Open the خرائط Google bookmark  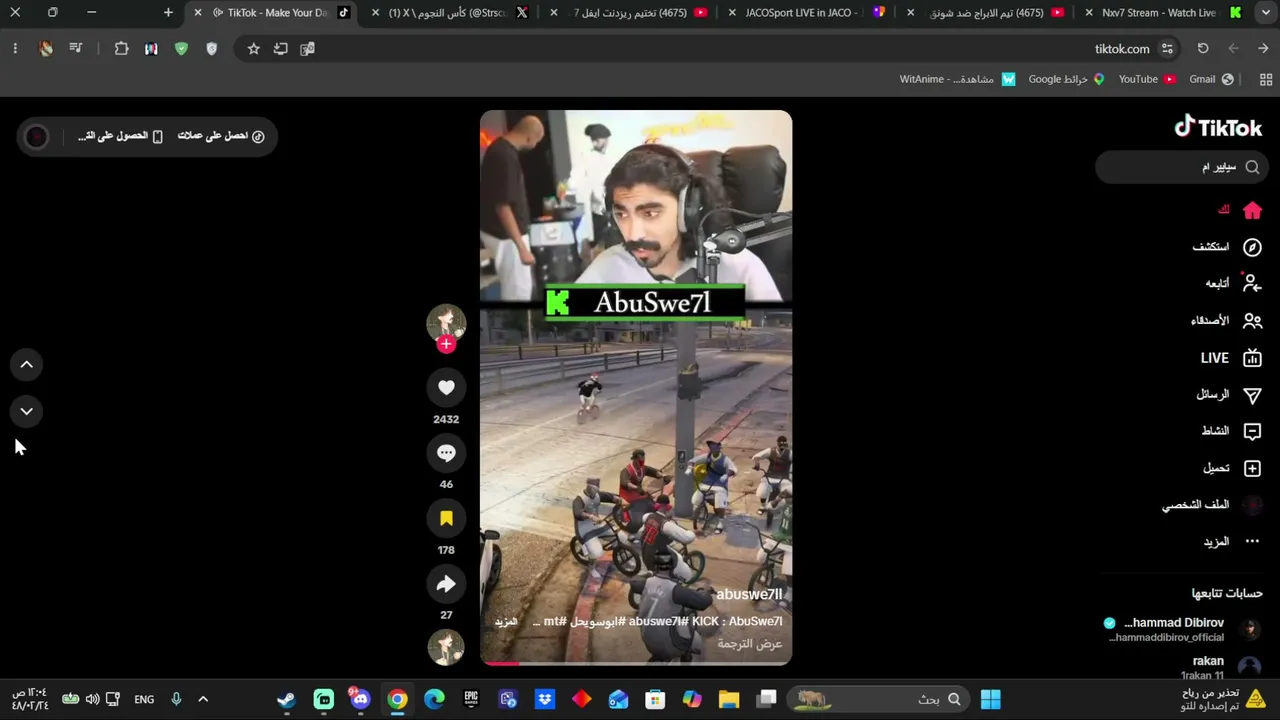pos(1066,79)
